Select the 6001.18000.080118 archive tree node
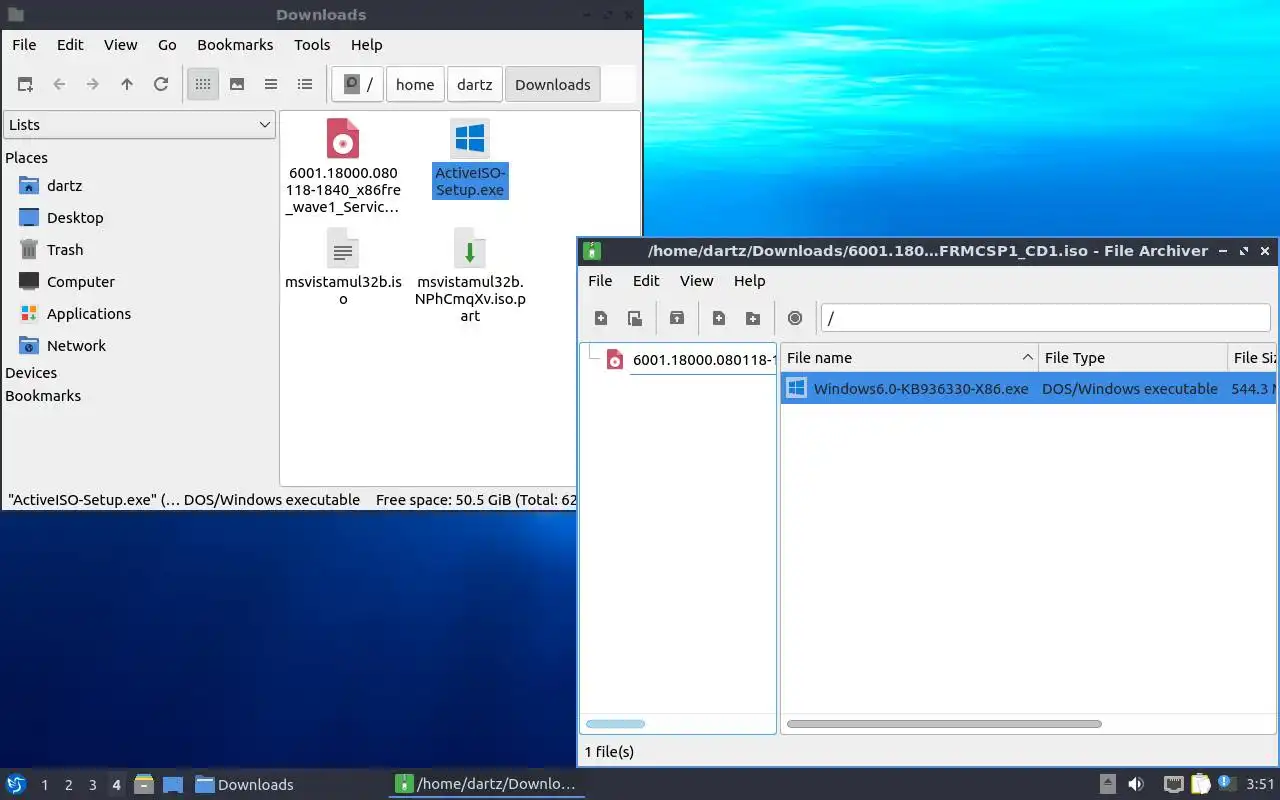The width and height of the screenshot is (1280, 800). [x=691, y=360]
